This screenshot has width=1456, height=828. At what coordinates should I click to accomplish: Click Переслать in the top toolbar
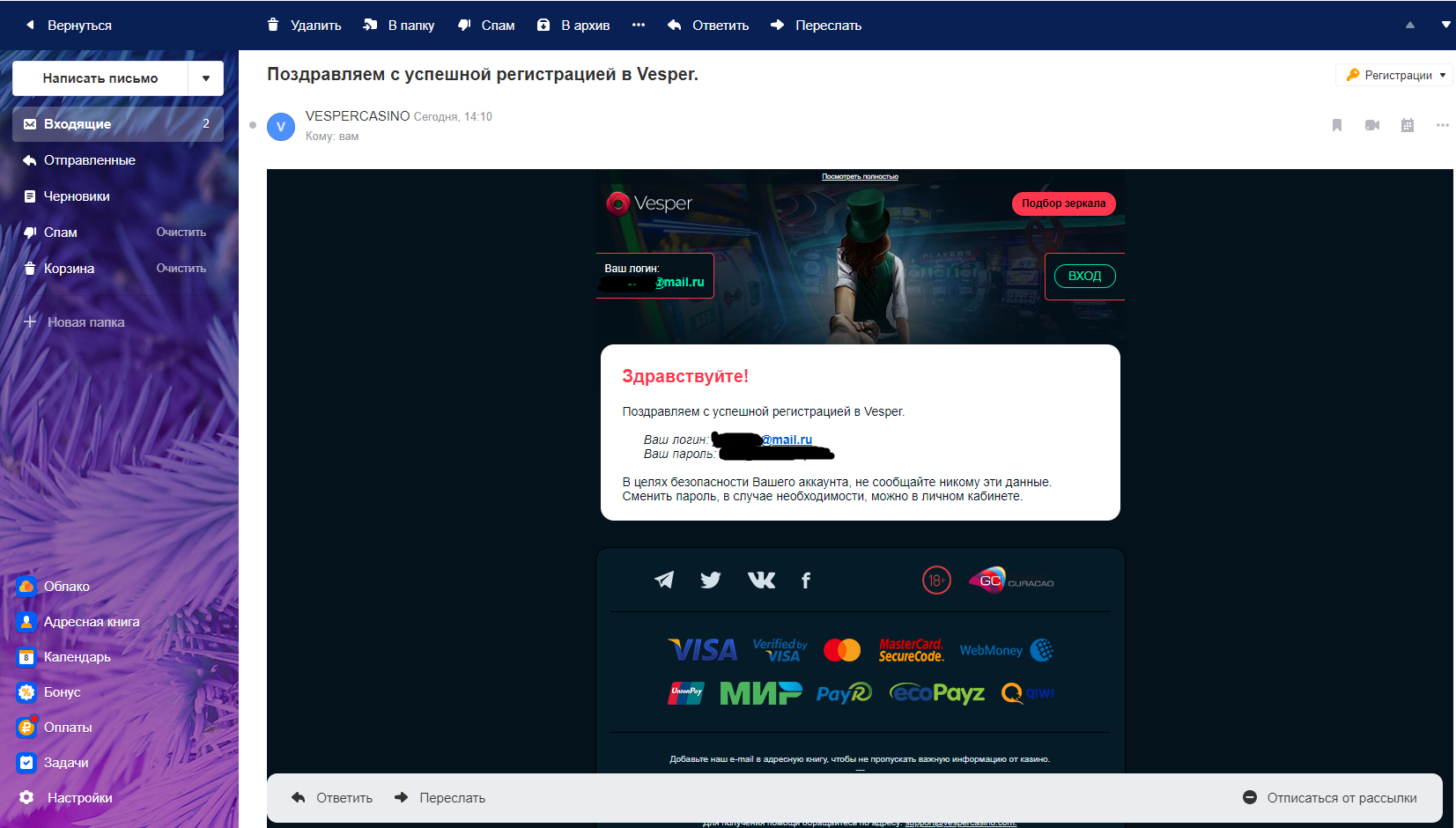(816, 26)
